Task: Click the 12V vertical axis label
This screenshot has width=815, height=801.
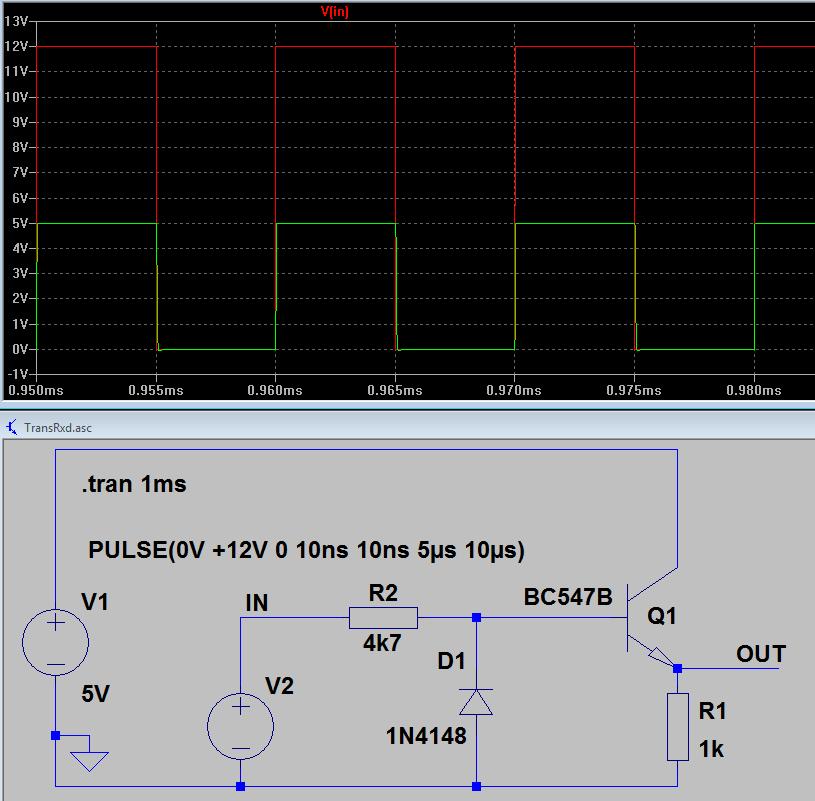Action: pyautogui.click(x=16, y=46)
